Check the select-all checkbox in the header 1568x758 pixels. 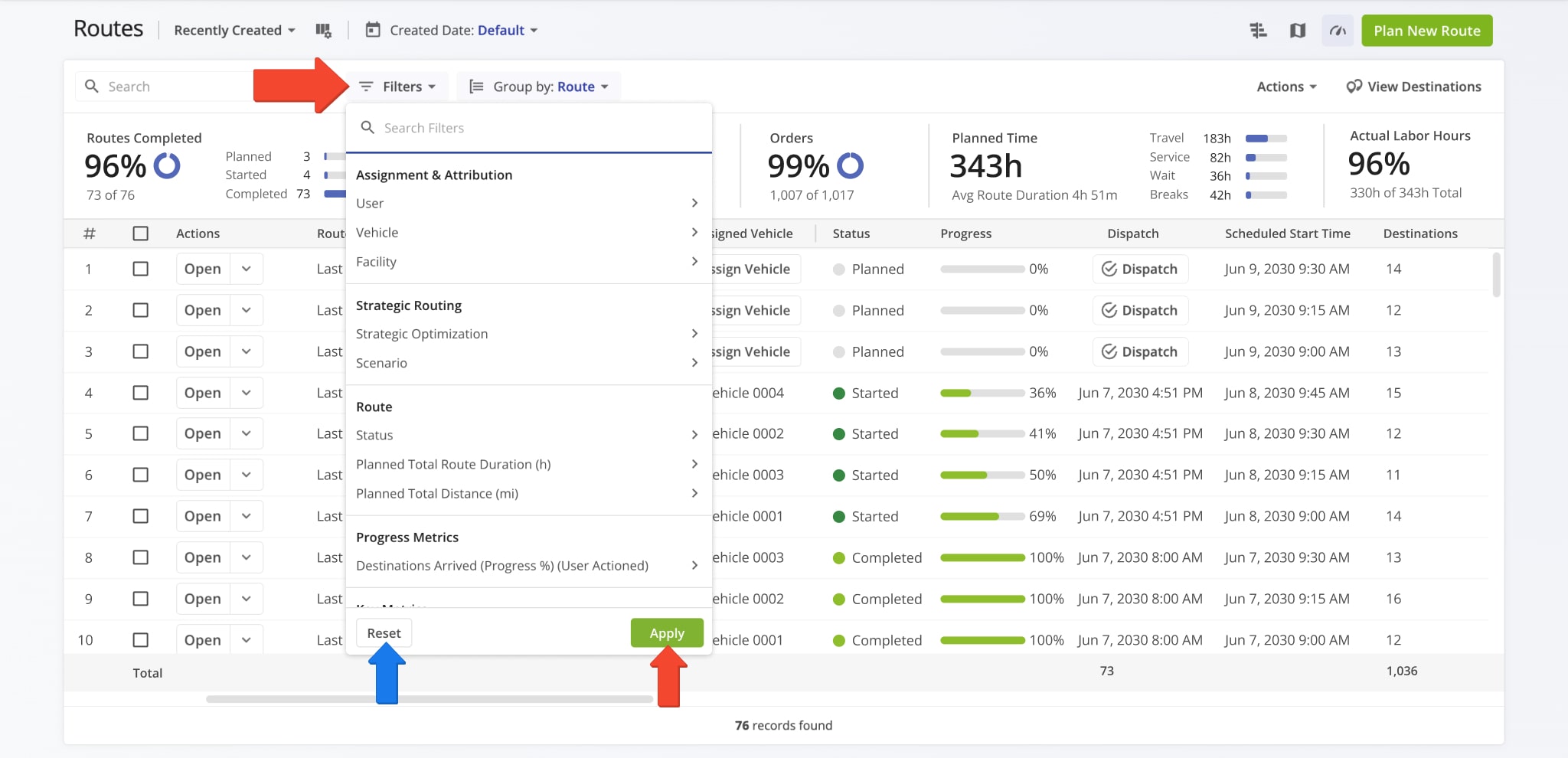(x=141, y=234)
